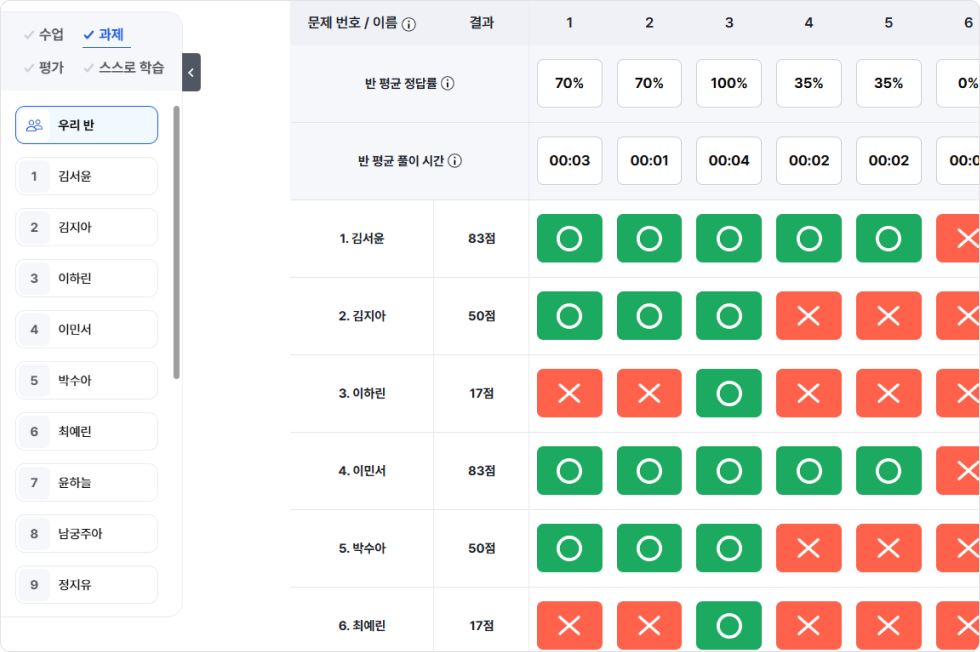This screenshot has height=652, width=980.
Task: Open 이하린's wrong mark for question 1
Action: tap(569, 393)
